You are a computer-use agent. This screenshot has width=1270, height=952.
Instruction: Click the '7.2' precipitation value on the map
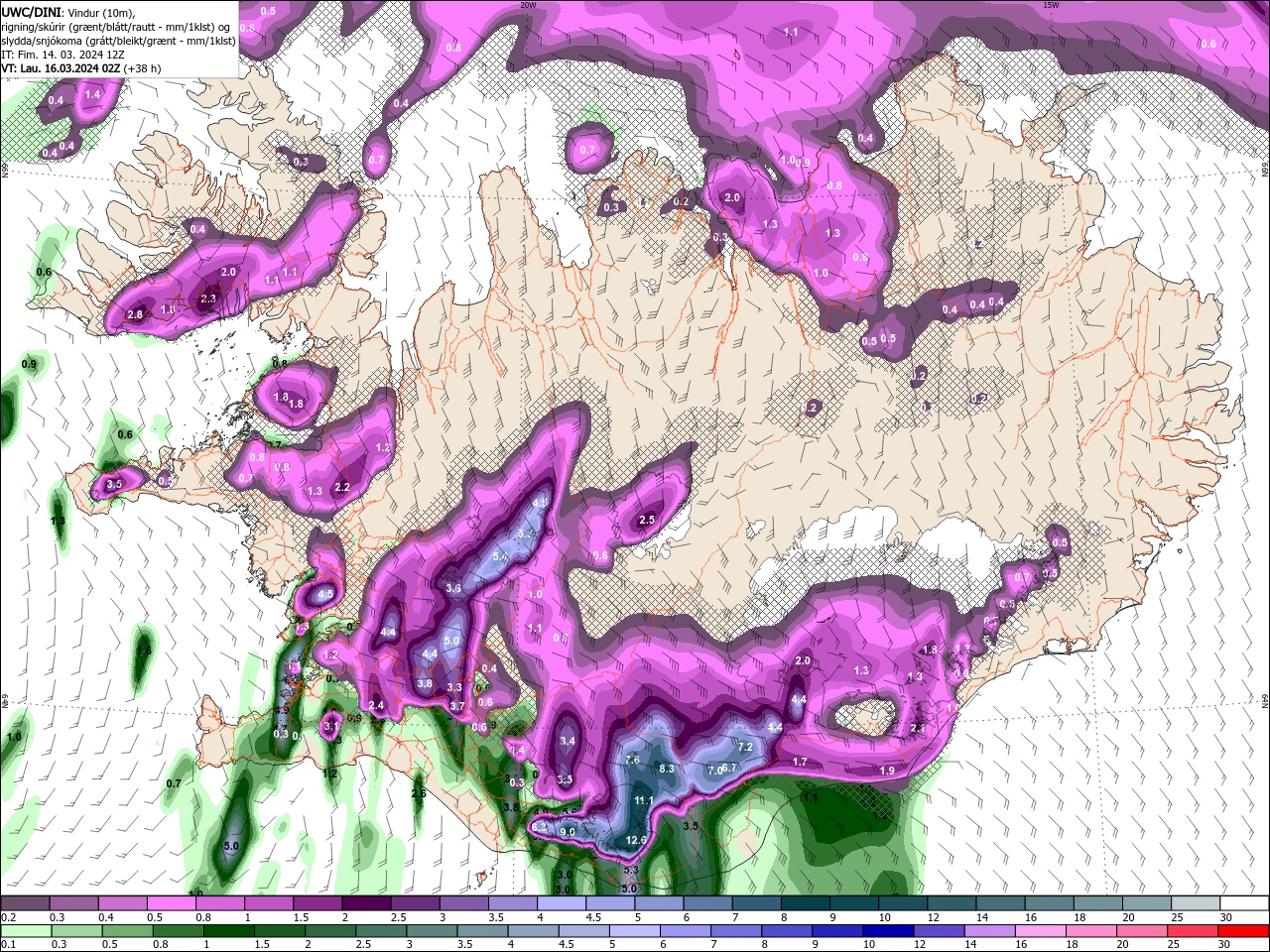pyautogui.click(x=746, y=747)
